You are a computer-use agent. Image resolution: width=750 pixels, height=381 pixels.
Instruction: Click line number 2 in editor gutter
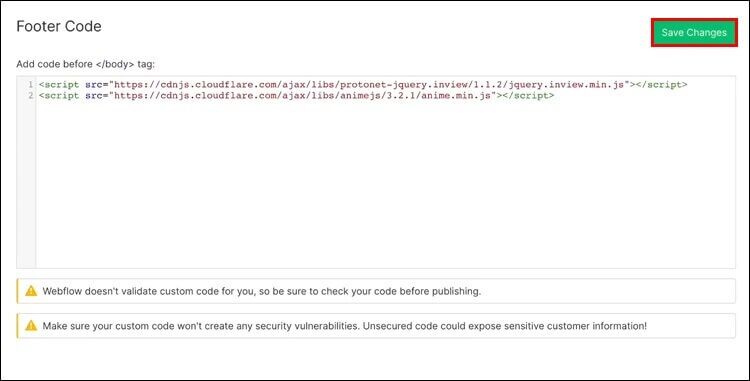click(30, 96)
